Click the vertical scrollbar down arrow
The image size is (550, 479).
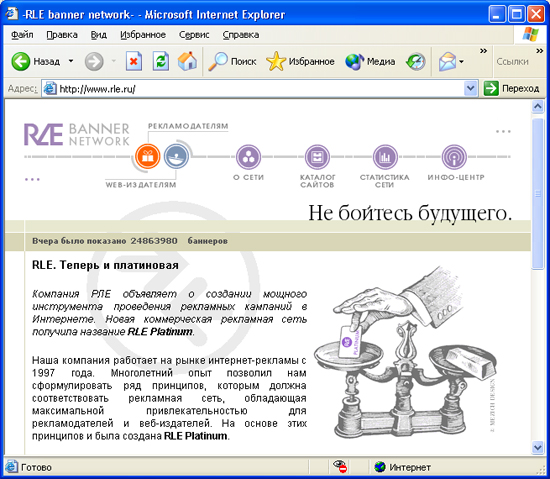(x=537, y=447)
